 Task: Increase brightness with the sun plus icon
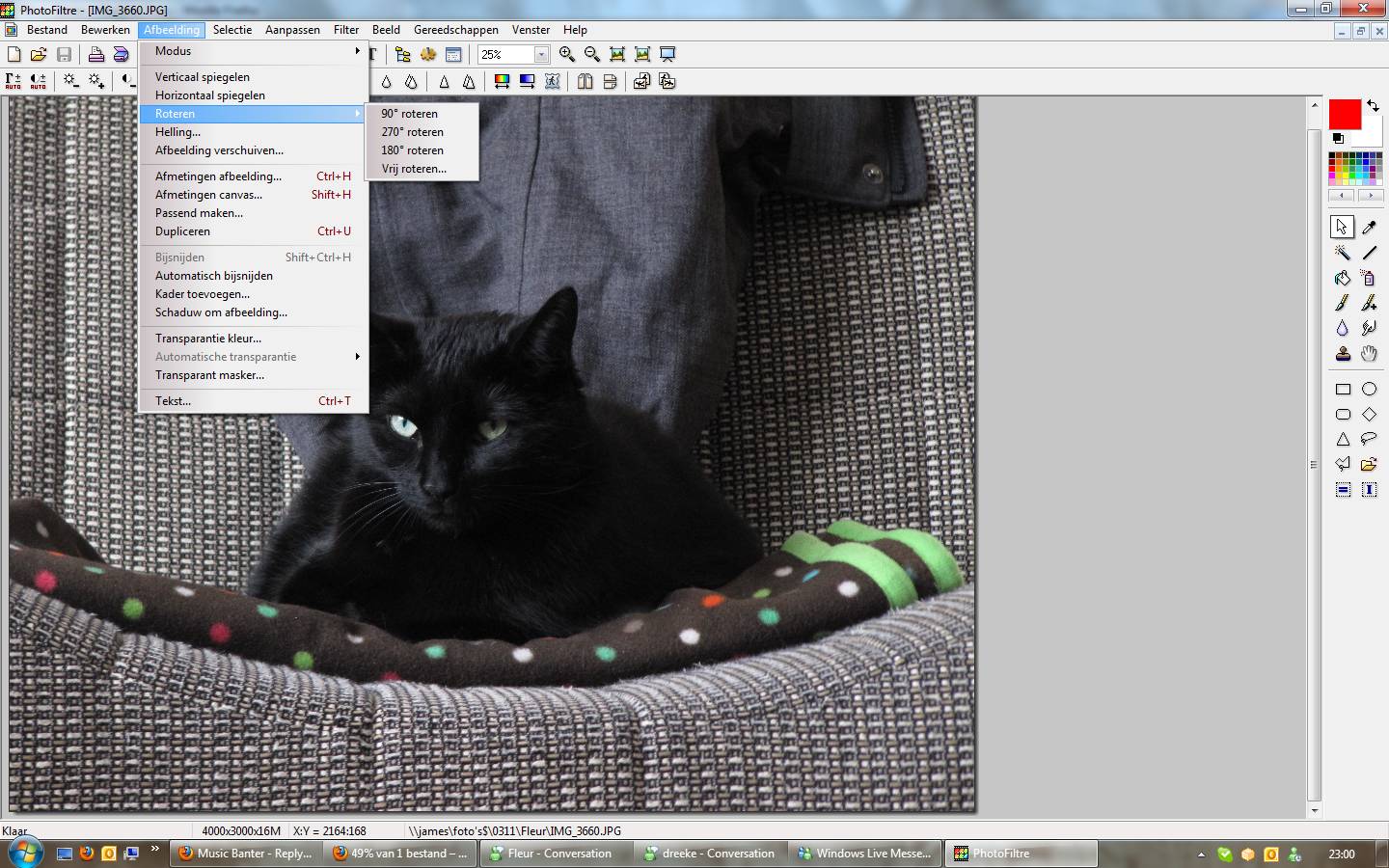(x=96, y=81)
